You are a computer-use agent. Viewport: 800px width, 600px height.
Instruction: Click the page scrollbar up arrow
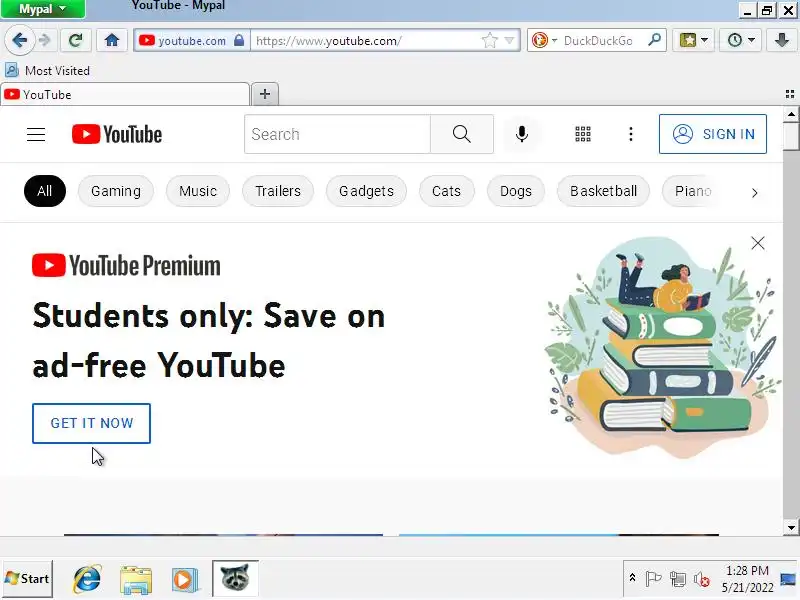coord(791,114)
